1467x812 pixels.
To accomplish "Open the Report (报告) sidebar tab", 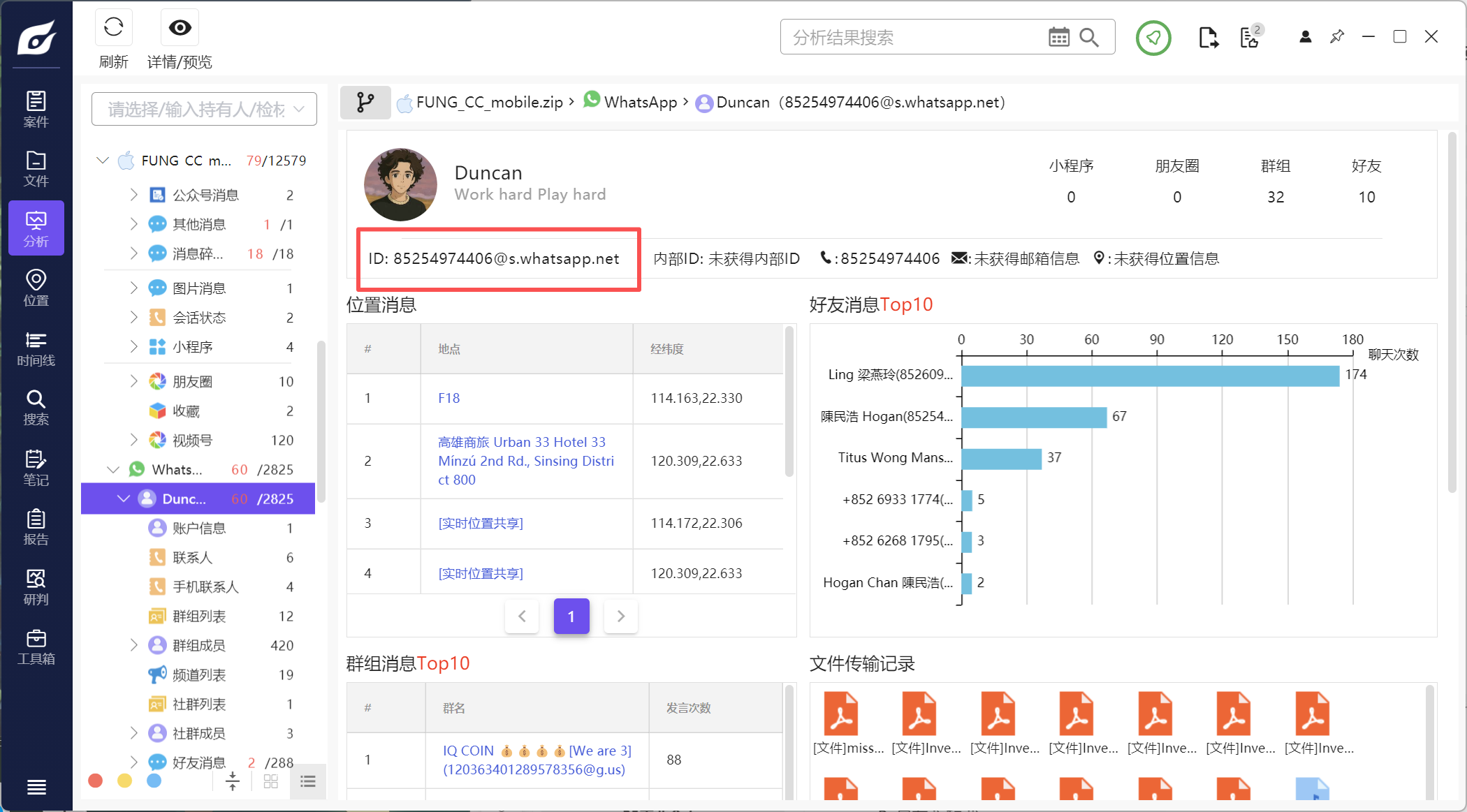I will tap(36, 528).
